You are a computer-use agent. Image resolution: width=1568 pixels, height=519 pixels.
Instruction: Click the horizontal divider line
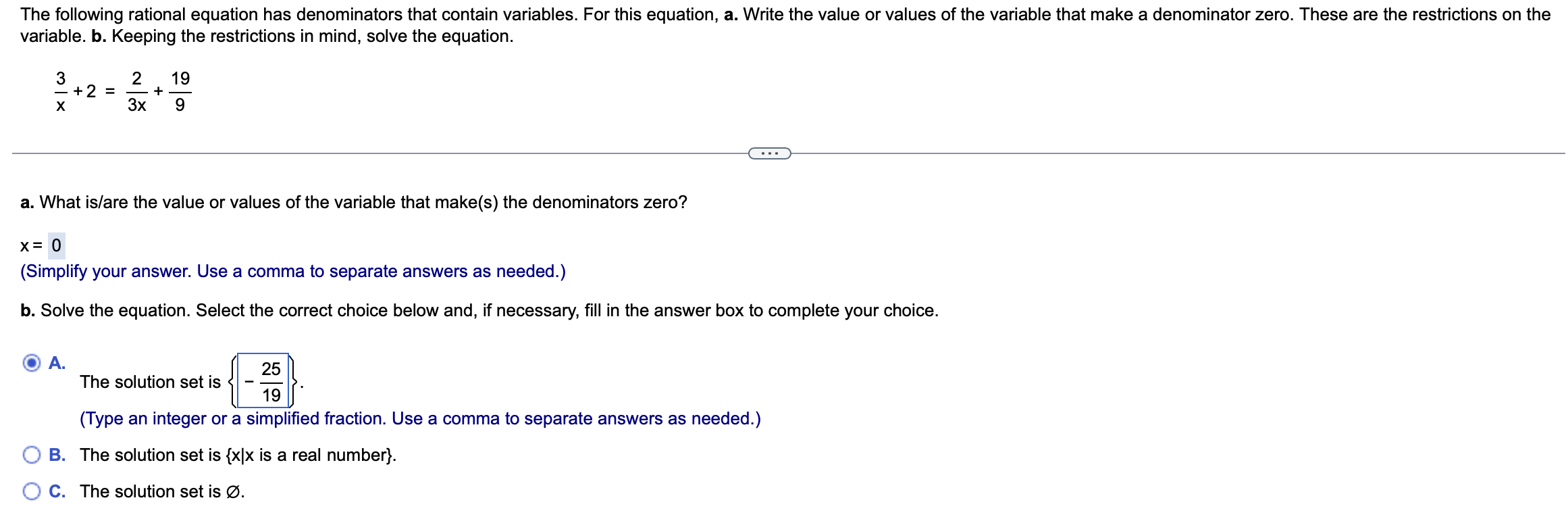[405, 154]
